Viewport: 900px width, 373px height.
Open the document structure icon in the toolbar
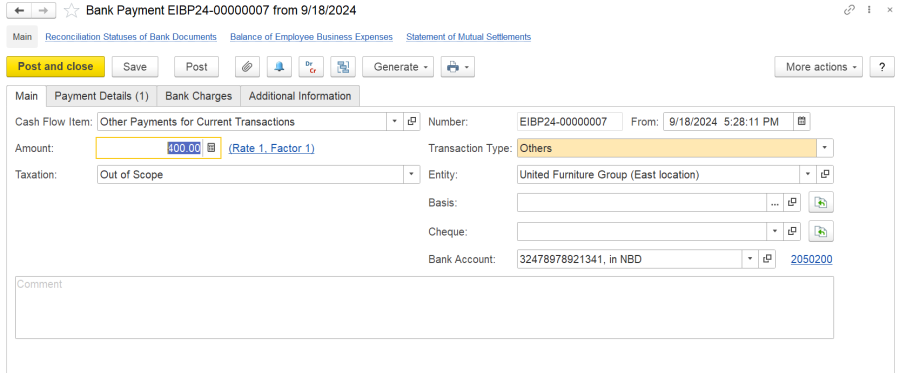tap(343, 67)
